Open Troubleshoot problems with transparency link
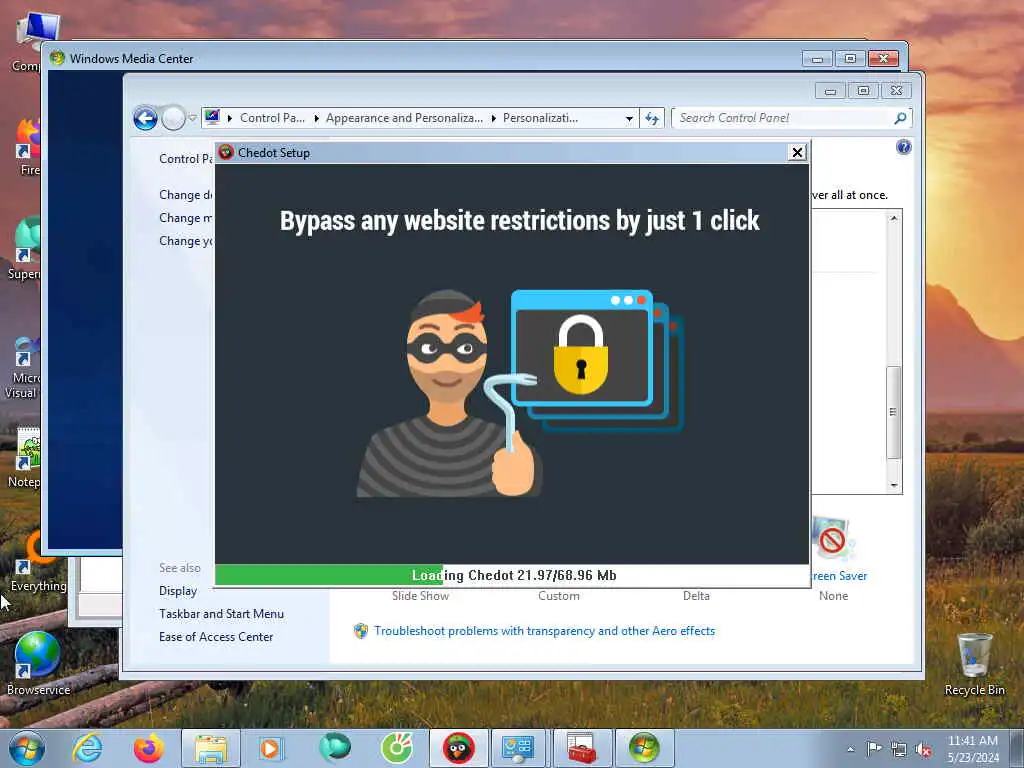This screenshot has height=768, width=1024. click(544, 631)
